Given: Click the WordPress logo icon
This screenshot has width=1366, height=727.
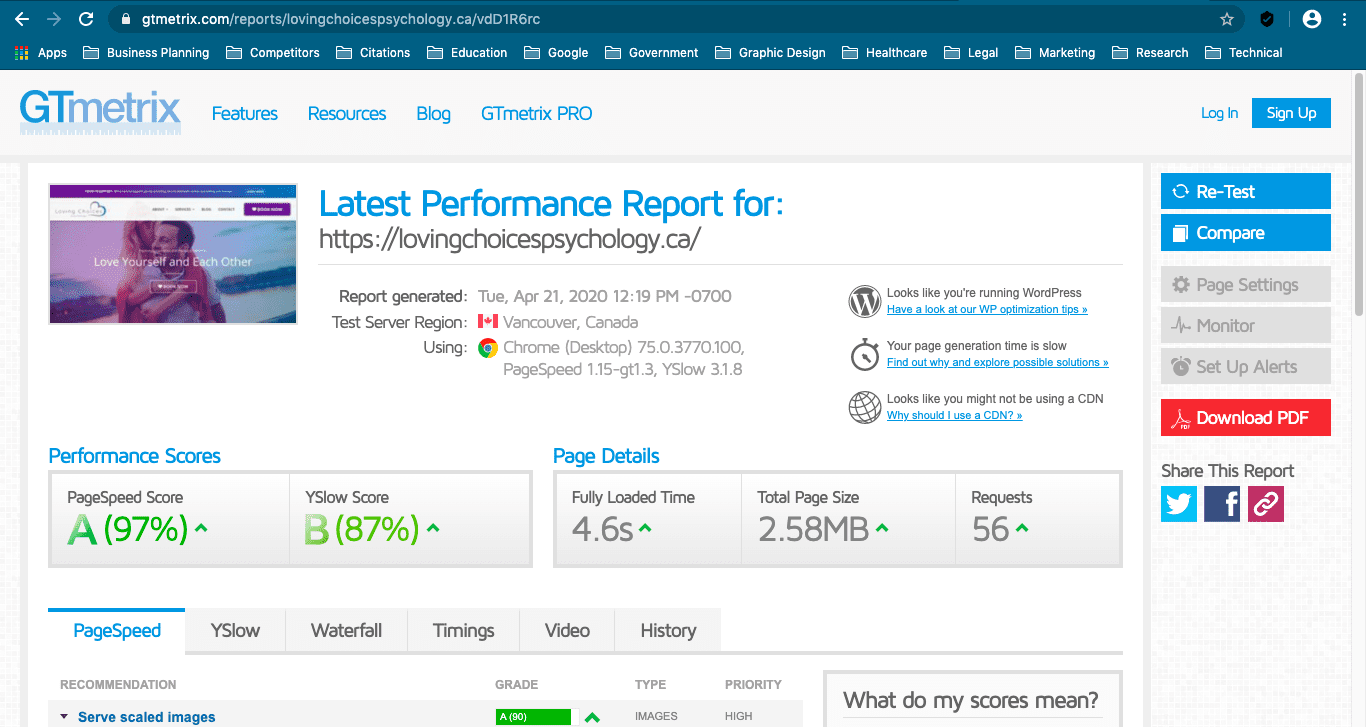Looking at the screenshot, I should 864,301.
